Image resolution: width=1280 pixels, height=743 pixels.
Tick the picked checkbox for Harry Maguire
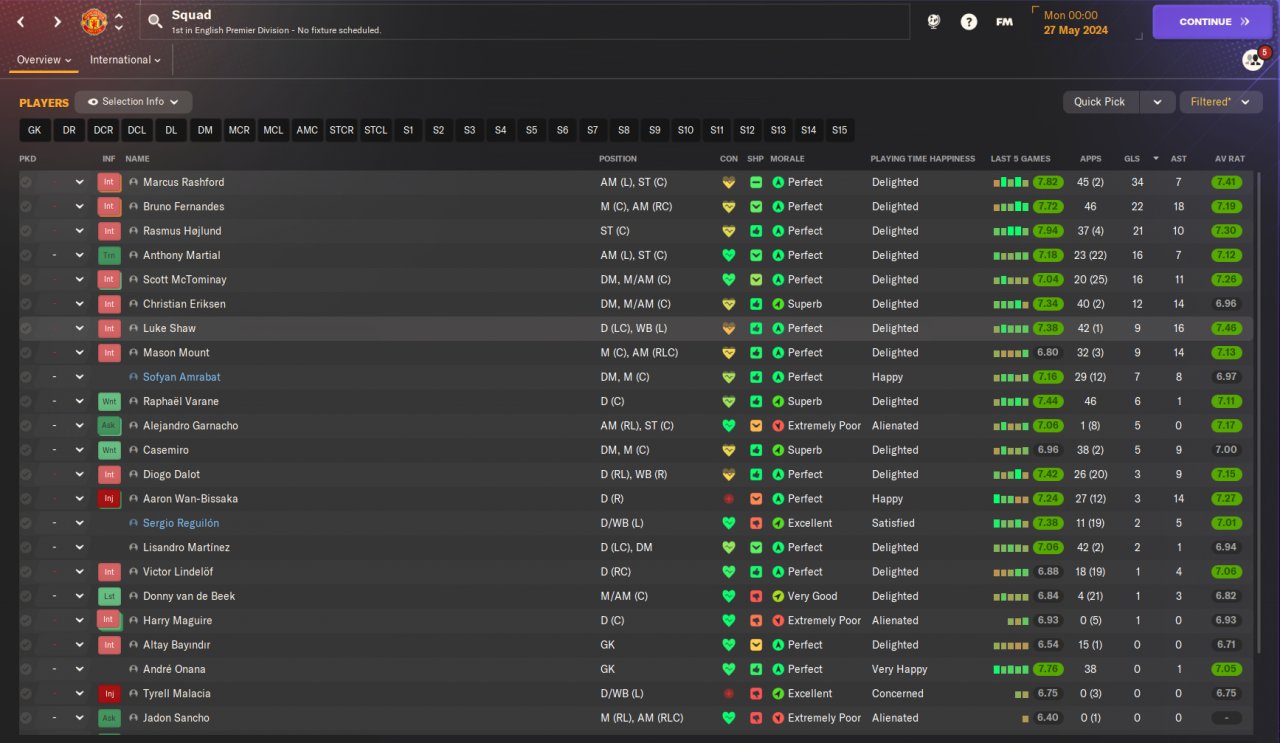26,620
